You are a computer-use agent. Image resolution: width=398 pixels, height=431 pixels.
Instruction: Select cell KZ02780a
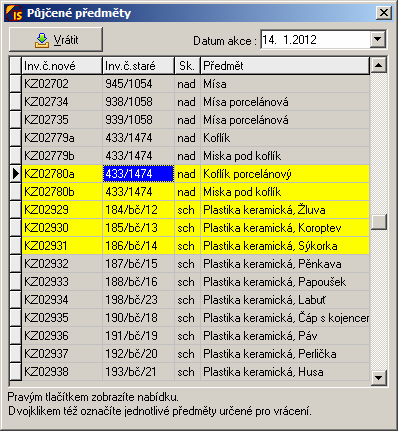click(x=62, y=174)
